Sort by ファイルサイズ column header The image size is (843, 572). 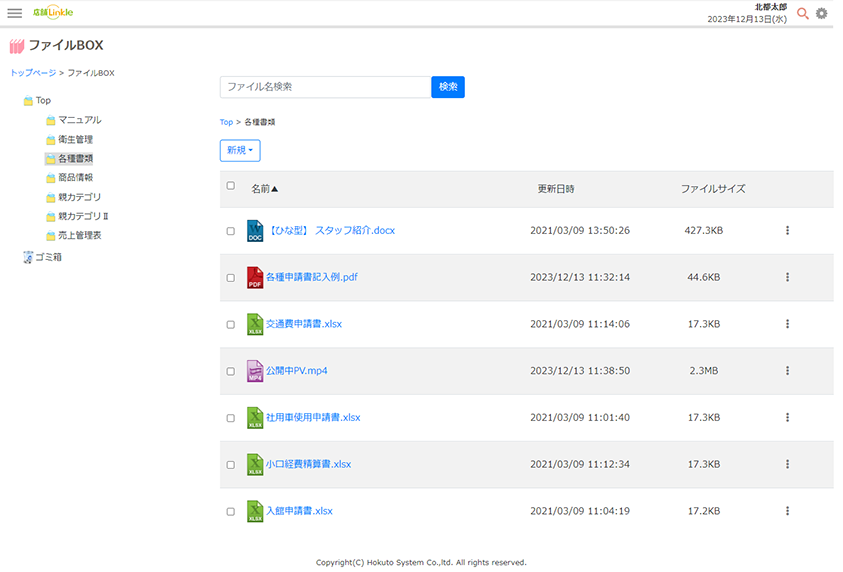[x=713, y=189]
